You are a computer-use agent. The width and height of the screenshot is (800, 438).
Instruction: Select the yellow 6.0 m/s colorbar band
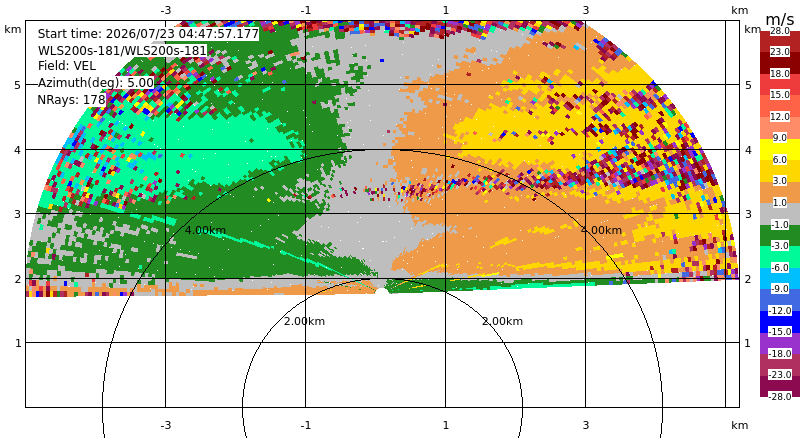780,150
